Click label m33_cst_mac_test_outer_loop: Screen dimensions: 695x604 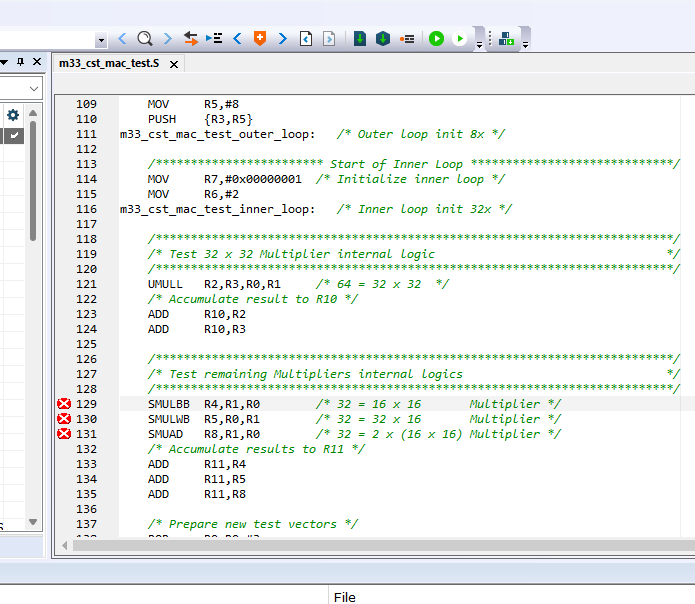217,134
